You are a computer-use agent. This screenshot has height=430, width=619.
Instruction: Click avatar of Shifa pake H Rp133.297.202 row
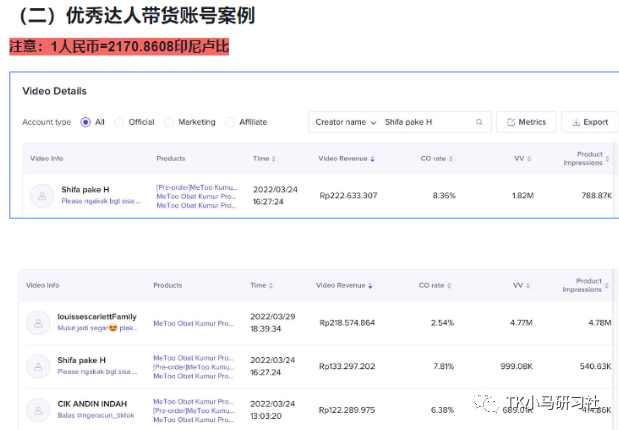(x=38, y=366)
